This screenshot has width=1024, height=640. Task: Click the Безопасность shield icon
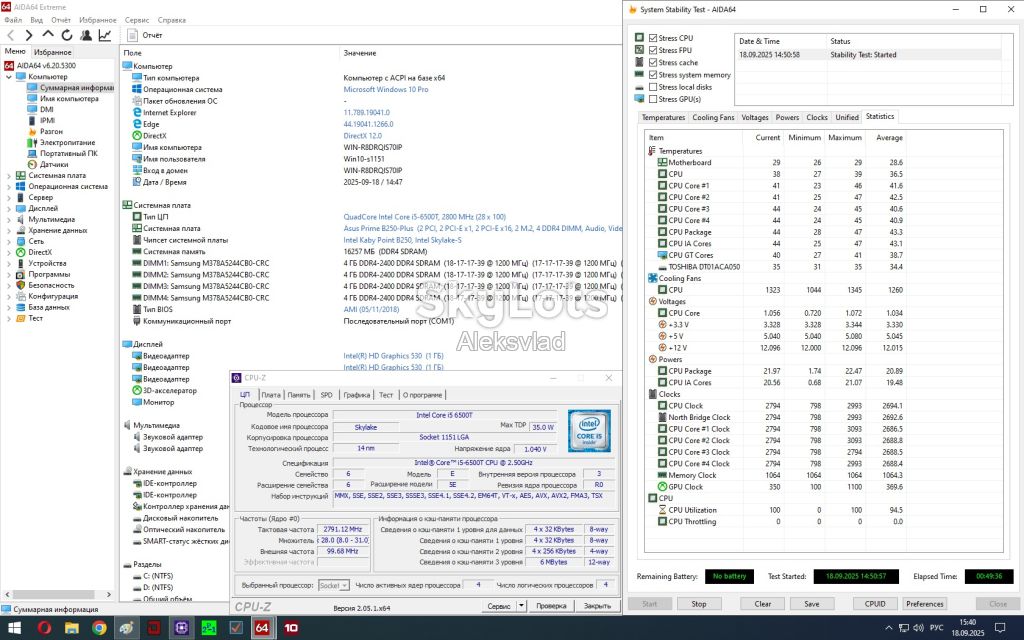[x=20, y=285]
